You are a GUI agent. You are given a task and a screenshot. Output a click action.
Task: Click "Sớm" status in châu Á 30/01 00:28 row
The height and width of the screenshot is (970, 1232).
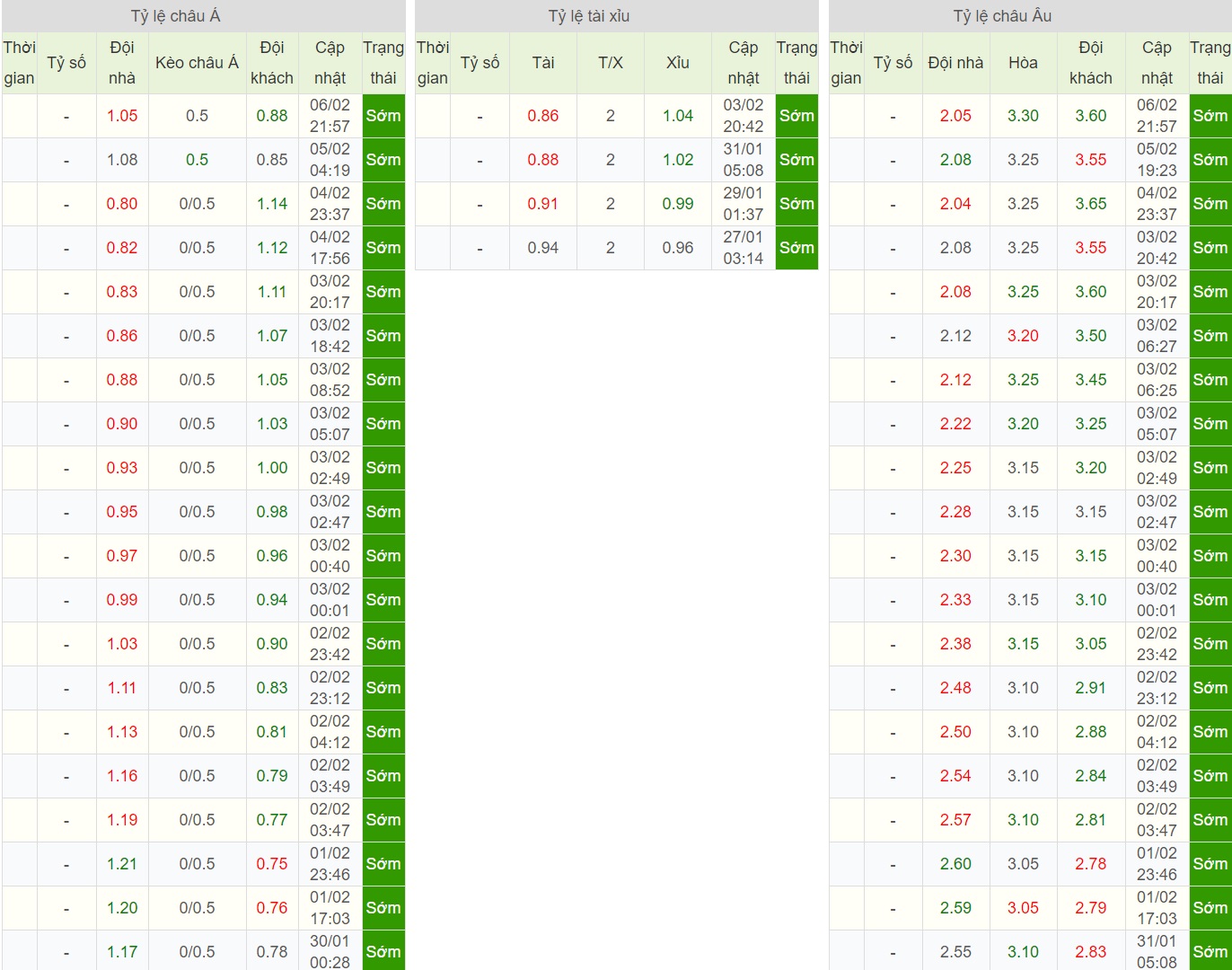[383, 951]
